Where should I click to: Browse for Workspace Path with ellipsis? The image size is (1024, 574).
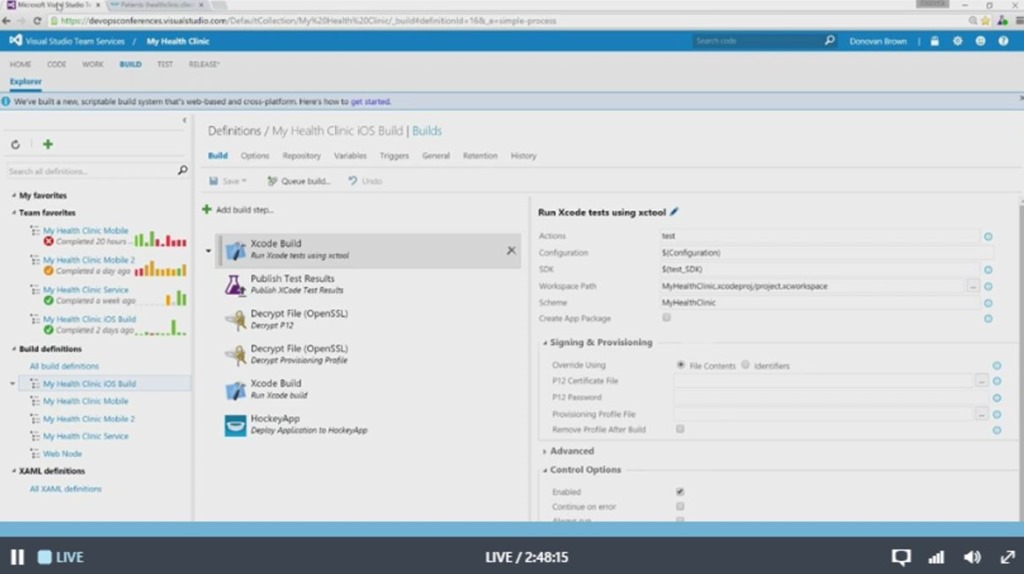(x=972, y=286)
